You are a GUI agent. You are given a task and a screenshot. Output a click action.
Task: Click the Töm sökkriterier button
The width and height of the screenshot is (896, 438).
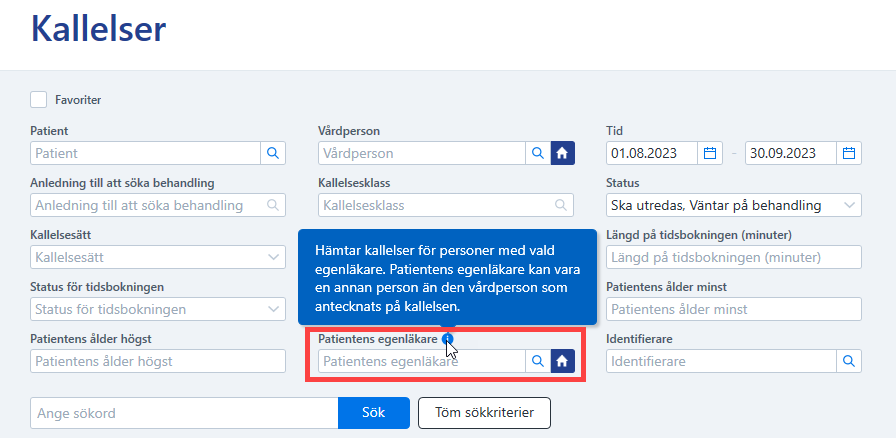click(485, 413)
